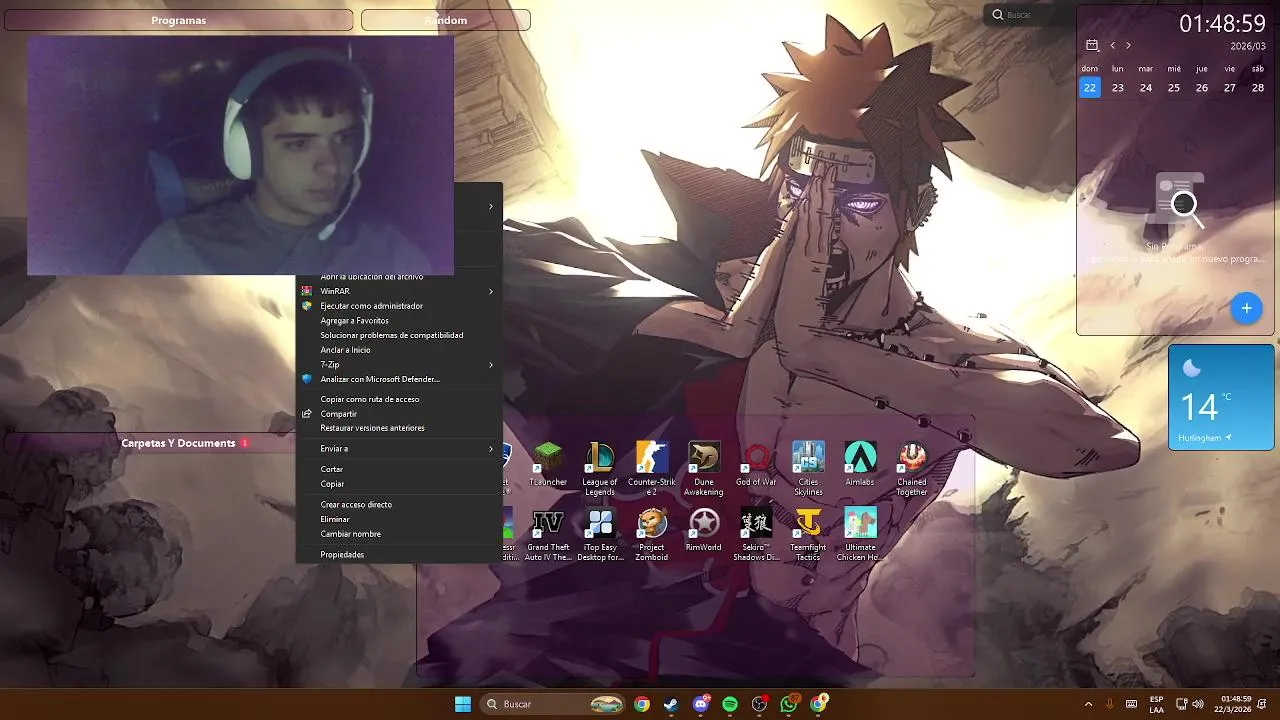The width and height of the screenshot is (1280, 720).
Task: Choose Restaurar versiones anteriores
Action: [399, 428]
